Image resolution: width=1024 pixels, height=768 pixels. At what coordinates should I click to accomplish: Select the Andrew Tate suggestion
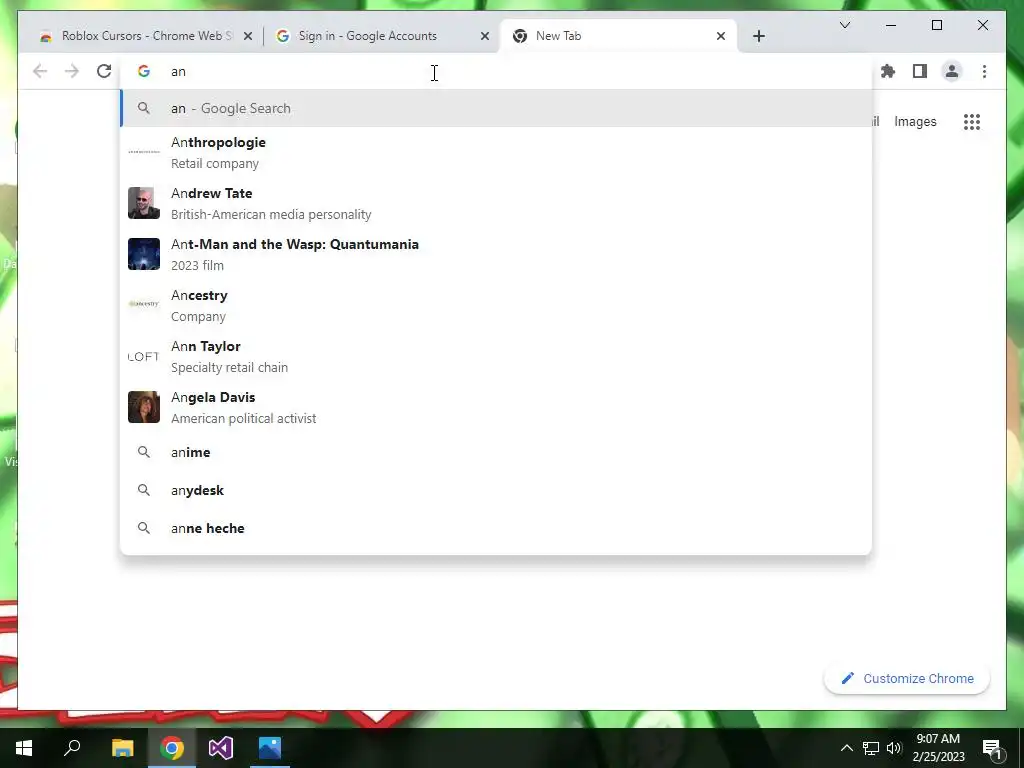(x=496, y=203)
